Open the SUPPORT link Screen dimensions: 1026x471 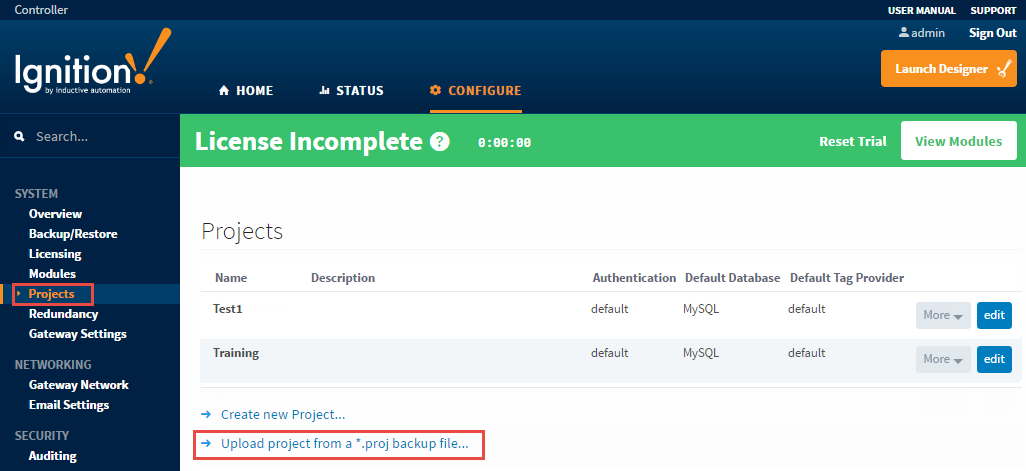pos(993,10)
